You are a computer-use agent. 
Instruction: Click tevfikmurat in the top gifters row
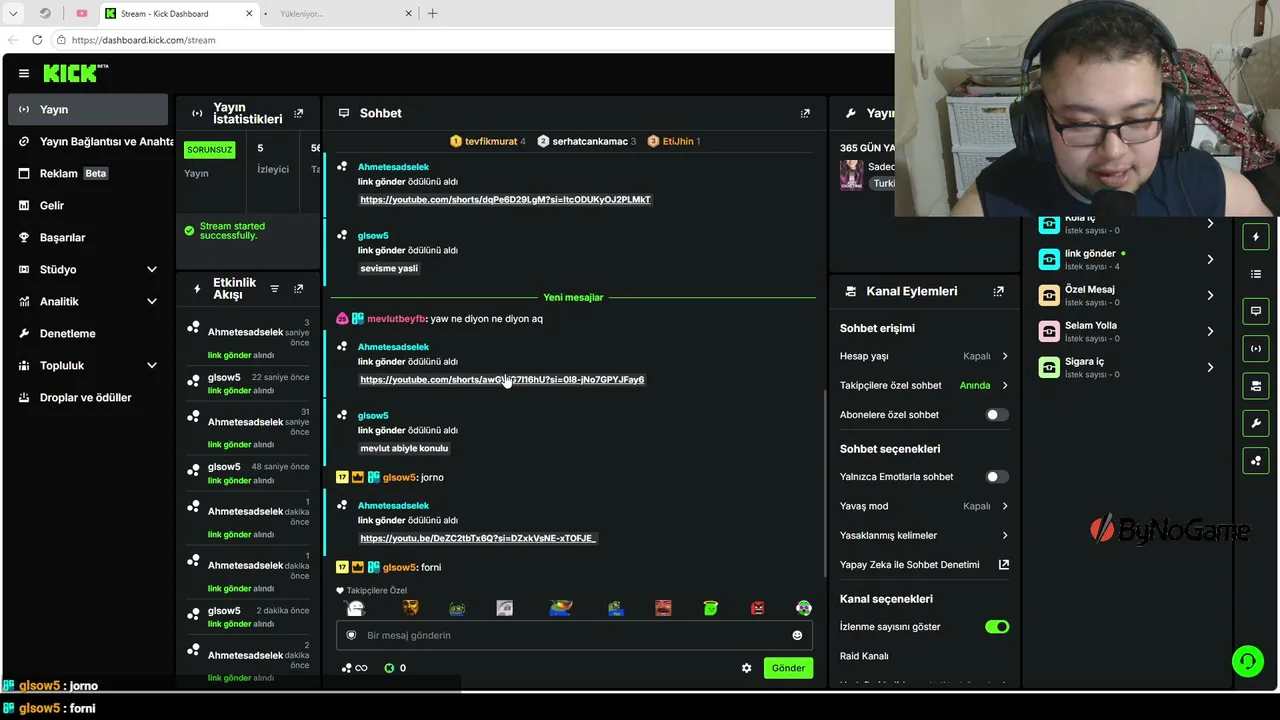click(491, 142)
